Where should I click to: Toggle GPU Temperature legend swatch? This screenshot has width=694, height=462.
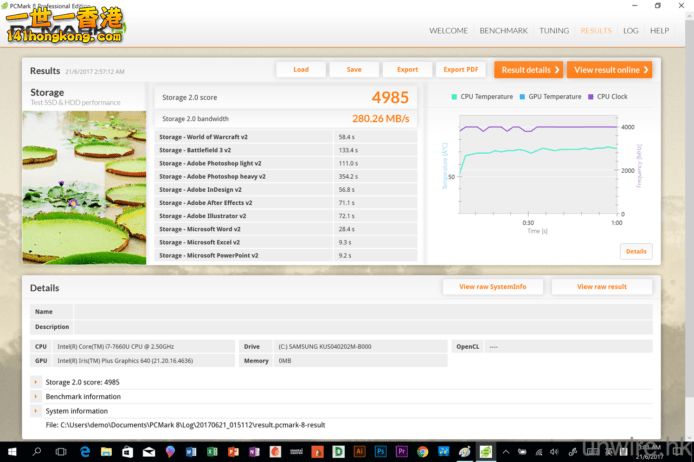(x=522, y=96)
